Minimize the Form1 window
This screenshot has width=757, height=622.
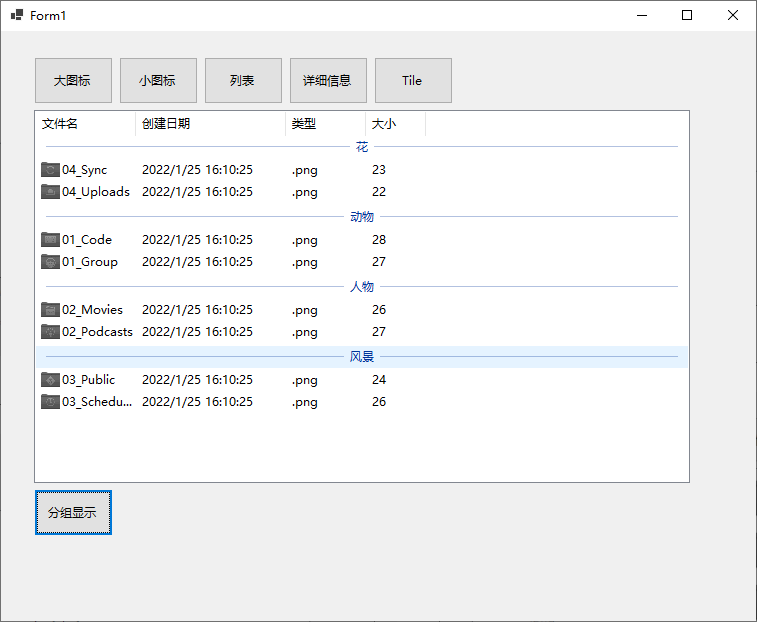642,15
